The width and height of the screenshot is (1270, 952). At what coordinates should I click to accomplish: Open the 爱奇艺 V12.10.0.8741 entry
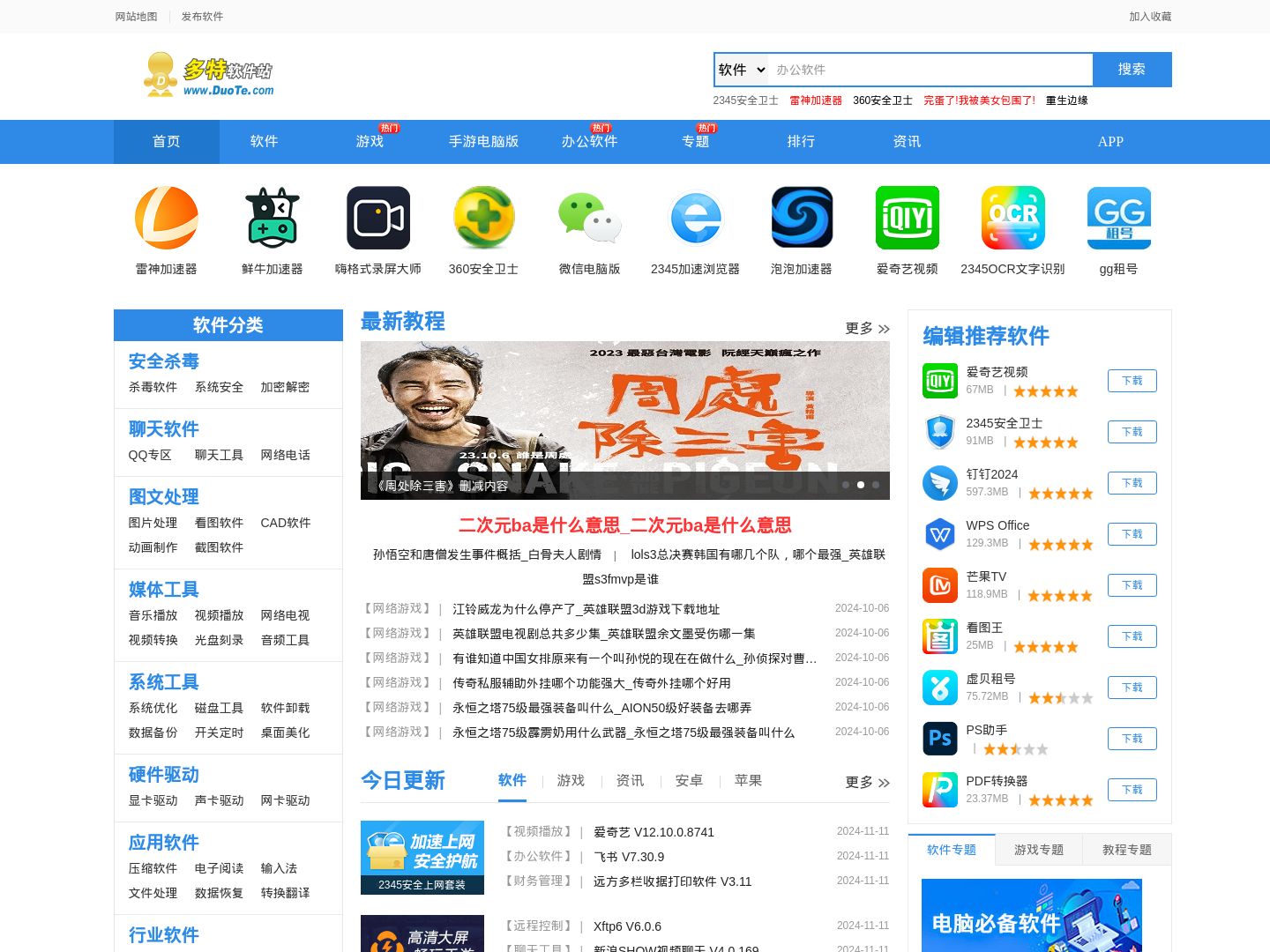pos(654,832)
